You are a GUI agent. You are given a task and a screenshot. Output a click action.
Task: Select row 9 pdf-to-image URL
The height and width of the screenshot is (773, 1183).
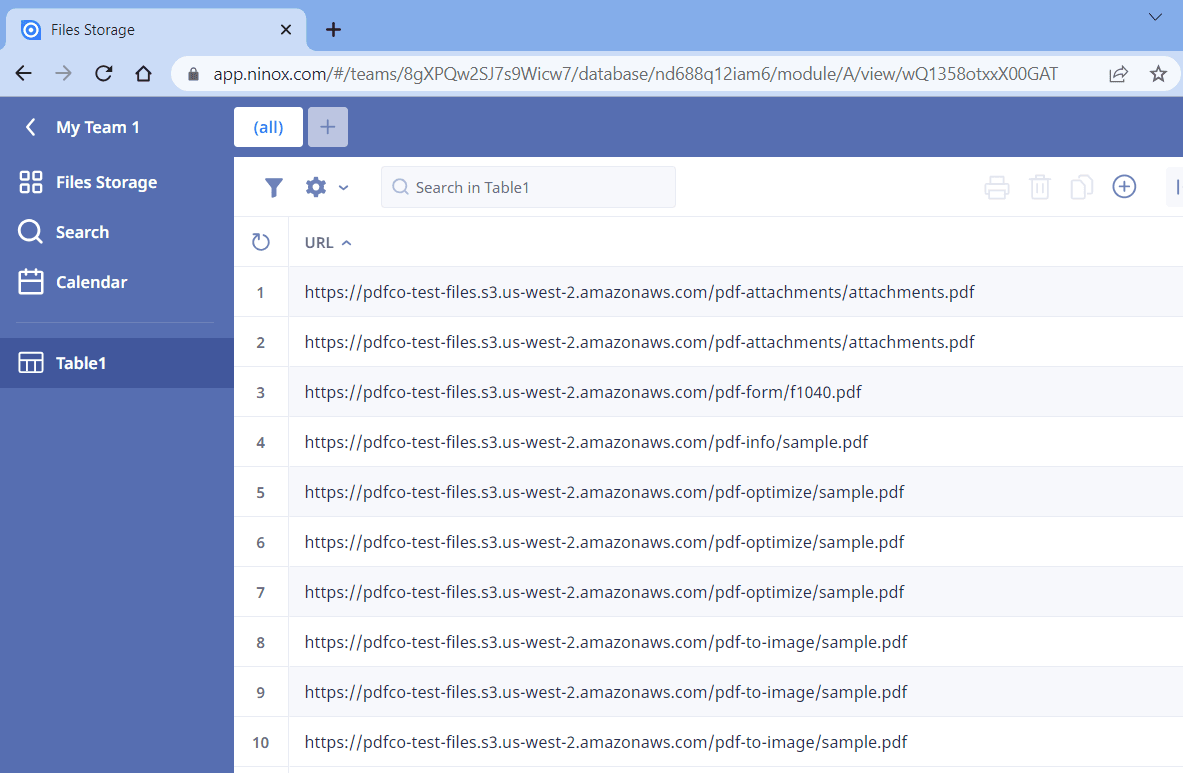point(606,692)
